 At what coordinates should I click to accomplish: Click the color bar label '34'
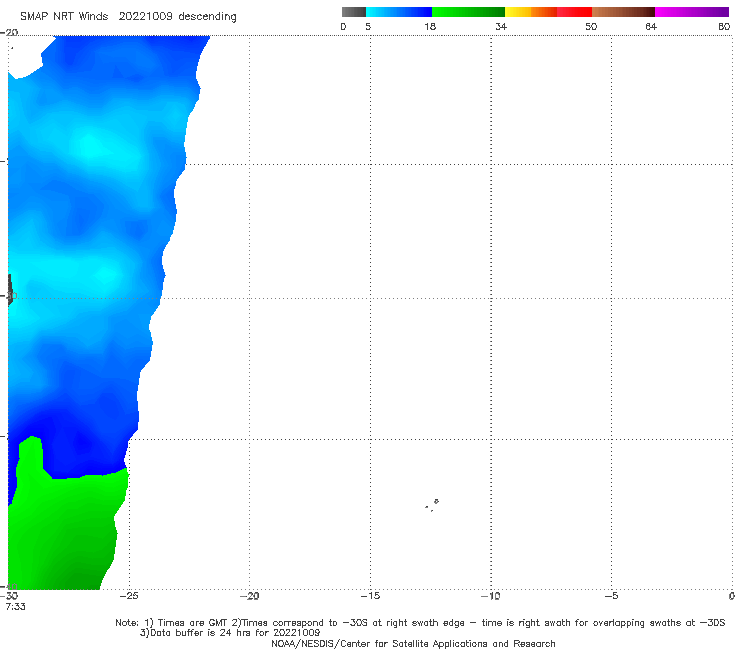501,27
